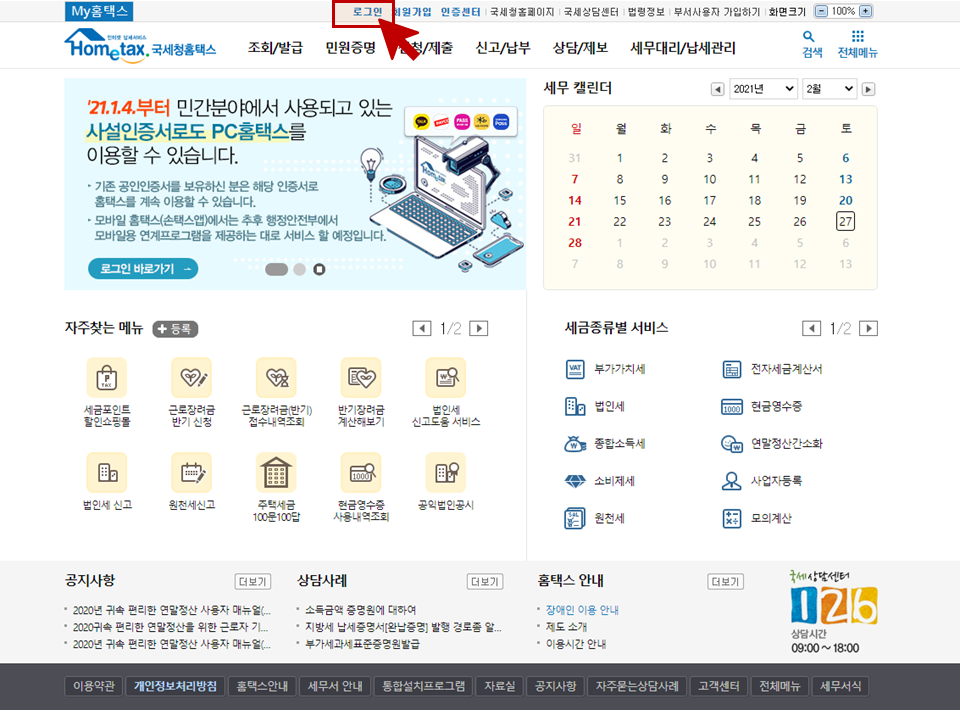Open 현금영수증 사용내역조회 icon
960x710 pixels.
coord(361,473)
